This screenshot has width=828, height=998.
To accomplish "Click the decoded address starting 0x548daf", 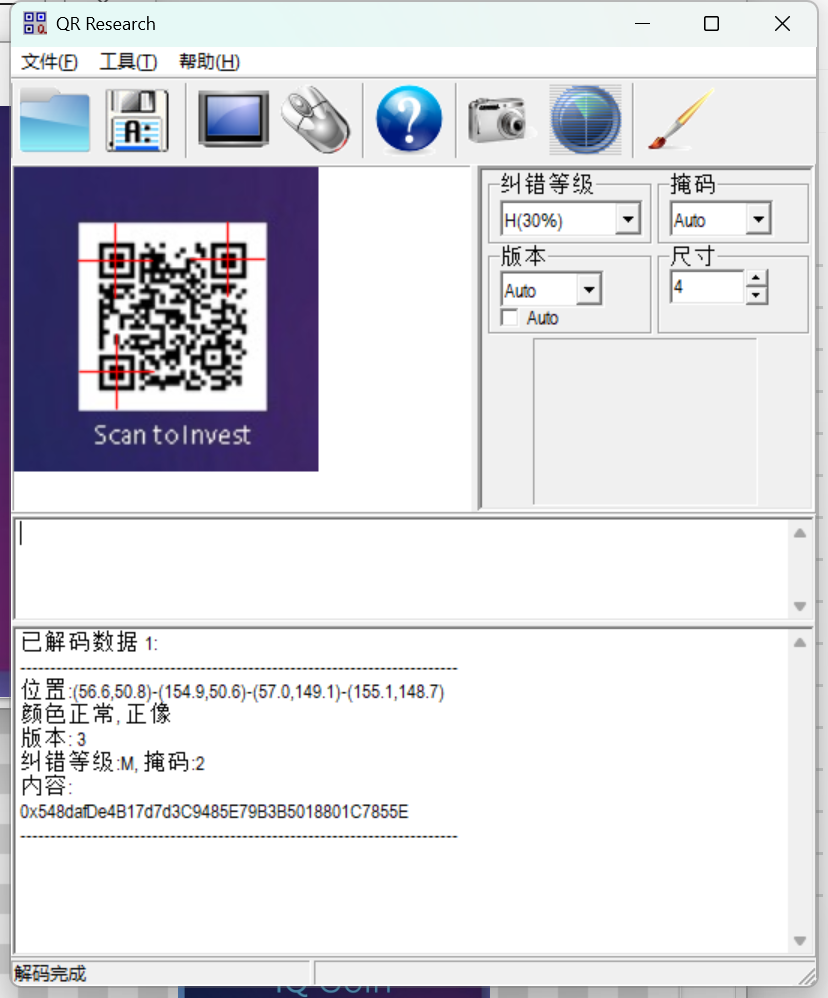I will click(x=214, y=812).
